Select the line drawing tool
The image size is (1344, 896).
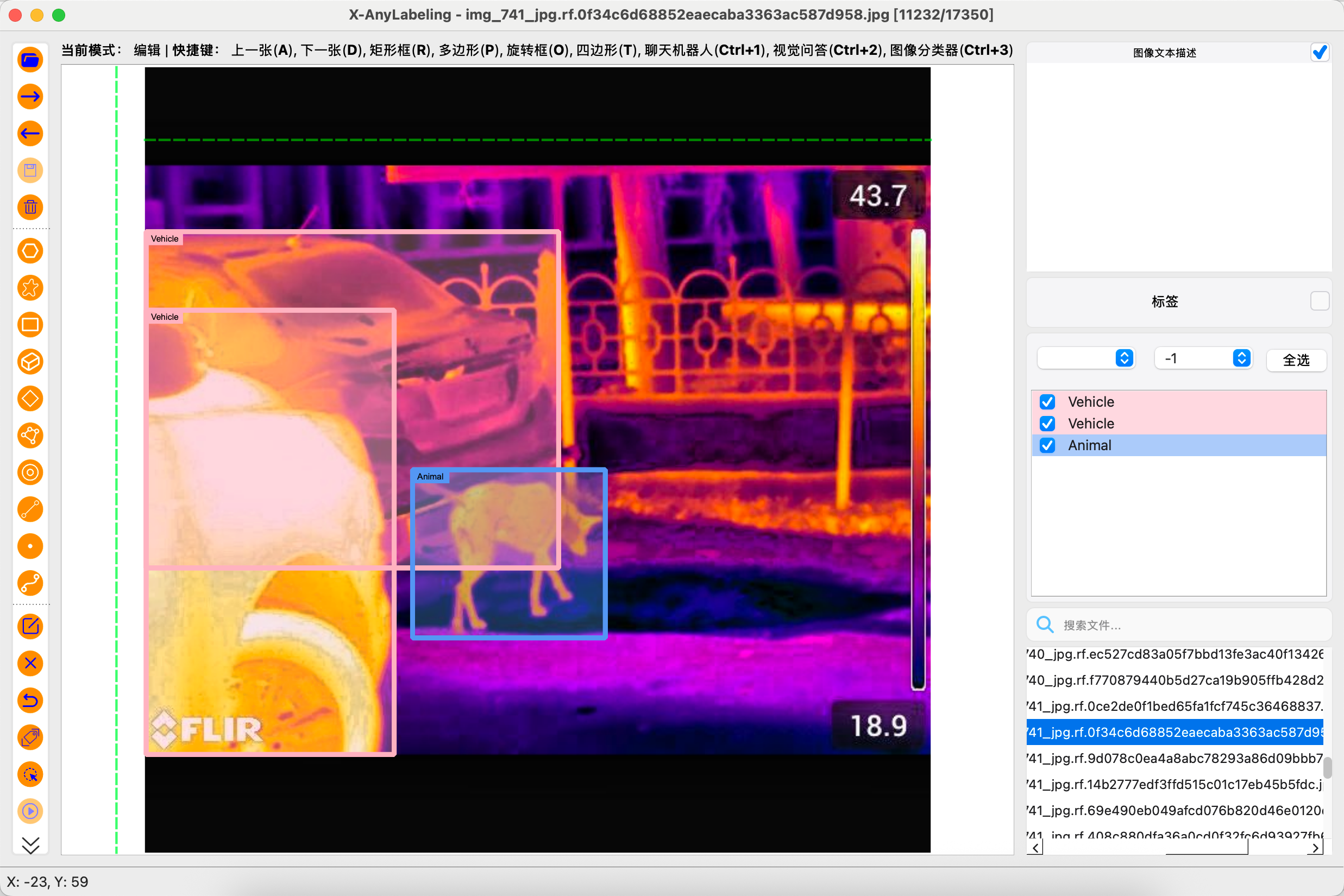[x=30, y=510]
